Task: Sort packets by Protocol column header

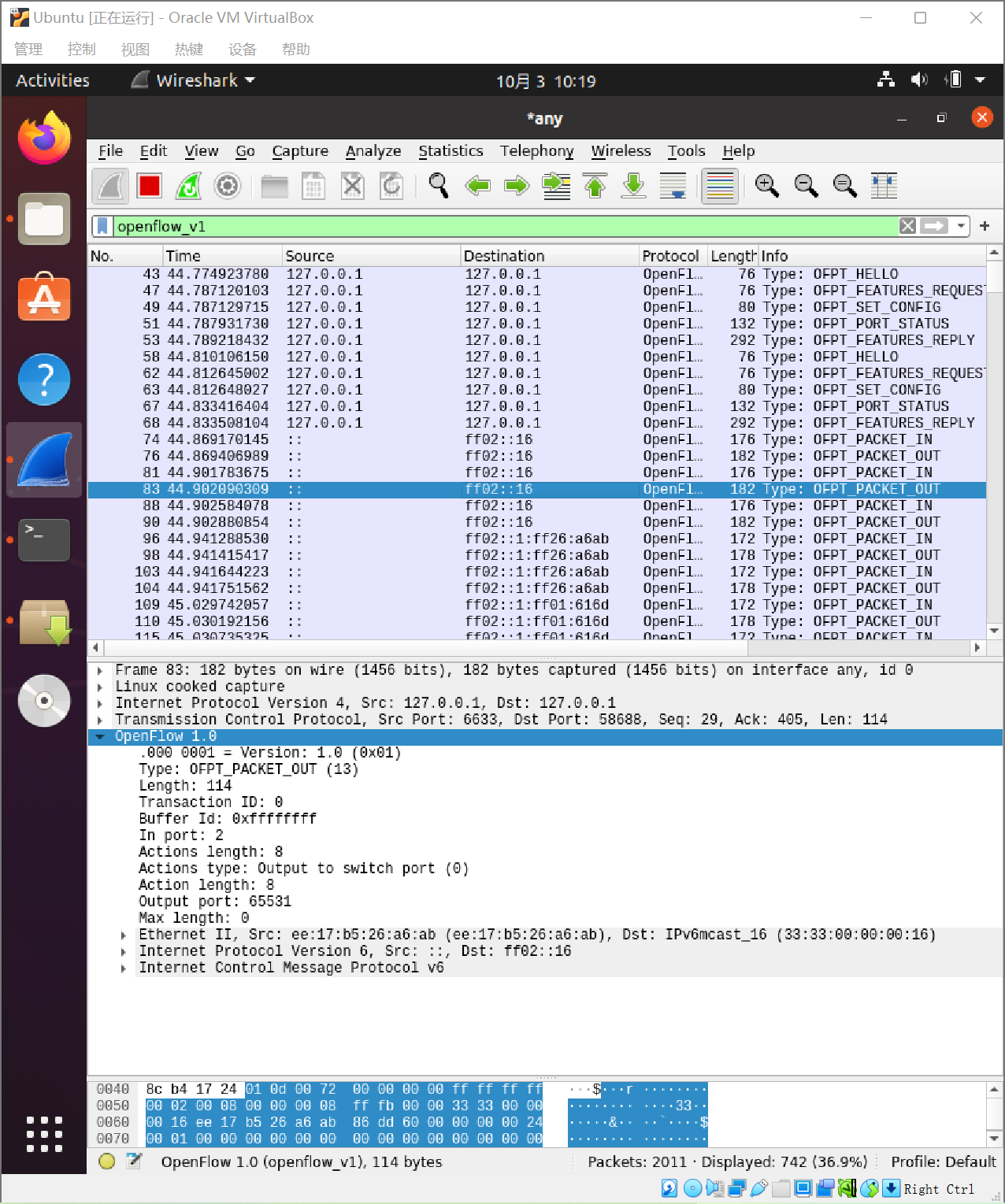Action: coord(673,256)
